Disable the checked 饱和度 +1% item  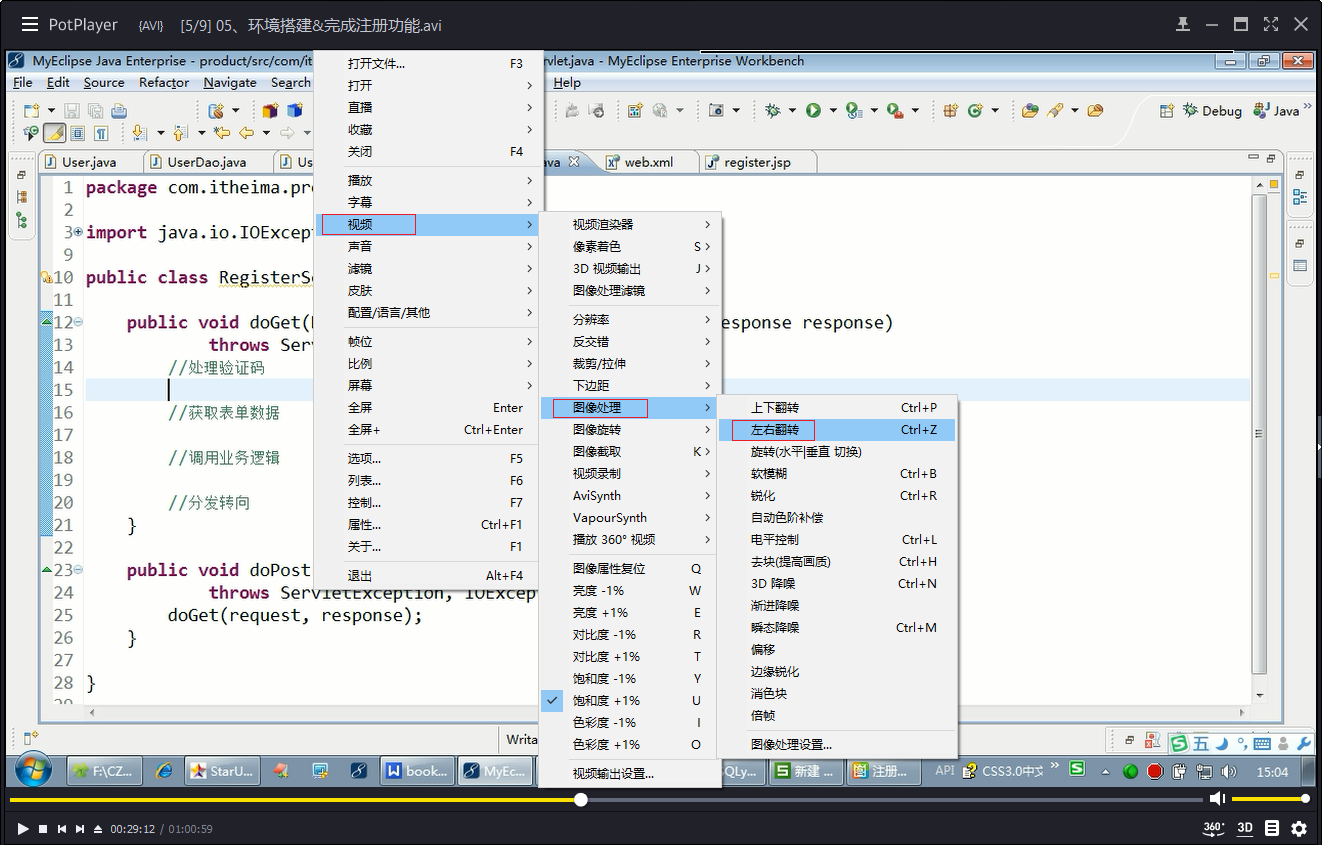coord(630,701)
